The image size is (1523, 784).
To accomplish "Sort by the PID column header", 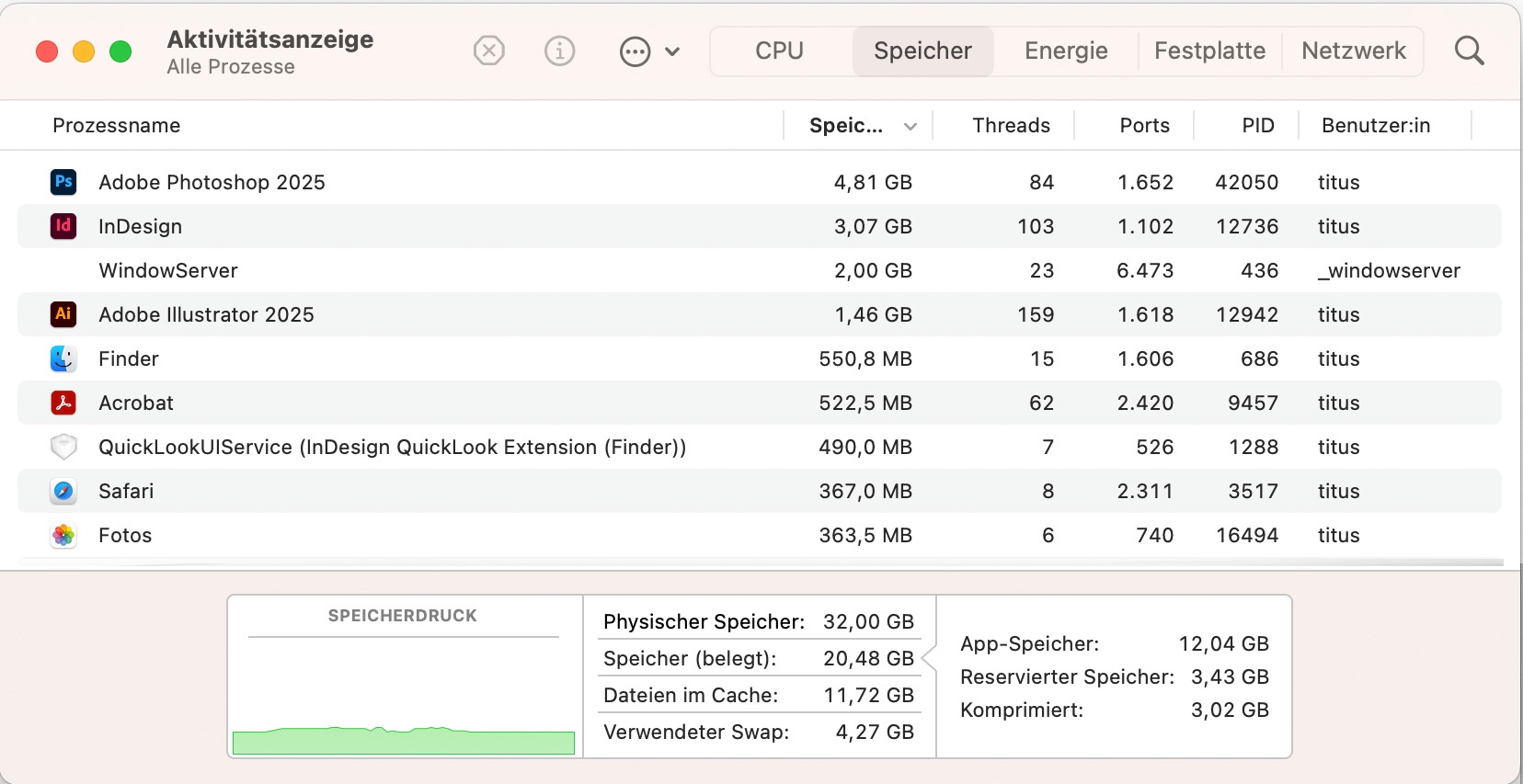I will (1257, 126).
